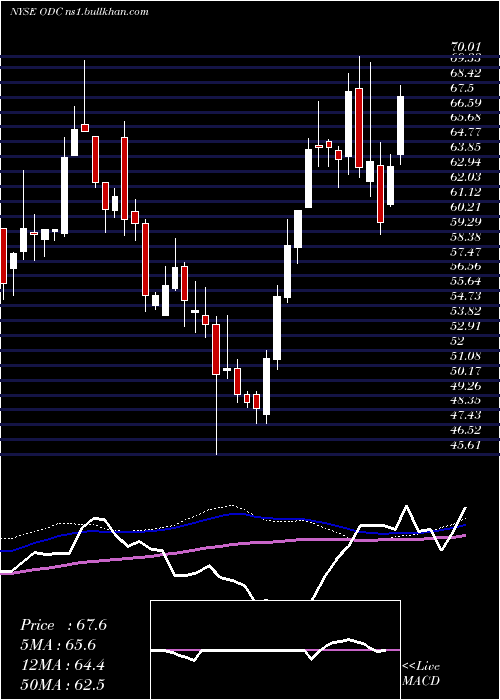
Task: Click the 45.61 price axis label
Action: pos(467,446)
